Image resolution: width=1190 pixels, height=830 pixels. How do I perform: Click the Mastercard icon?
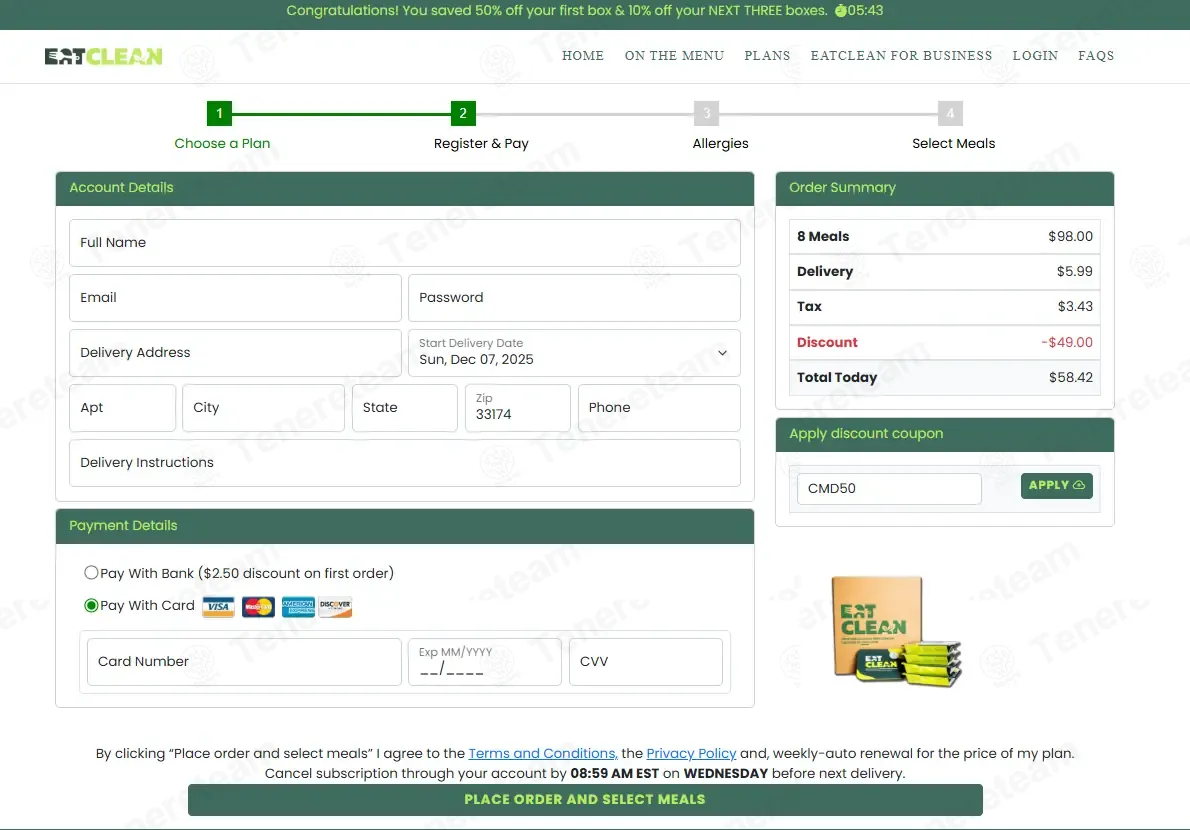tap(258, 607)
